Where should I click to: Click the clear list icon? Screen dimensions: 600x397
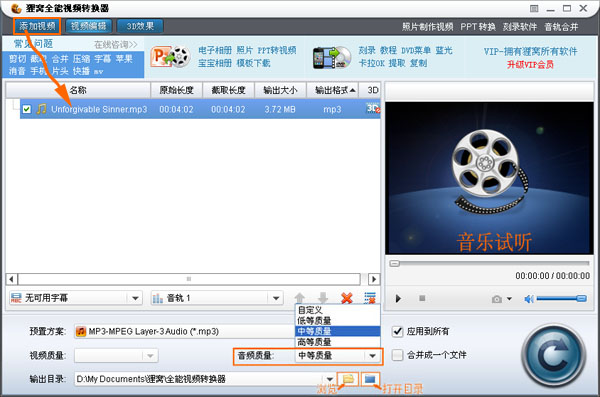coord(370,297)
